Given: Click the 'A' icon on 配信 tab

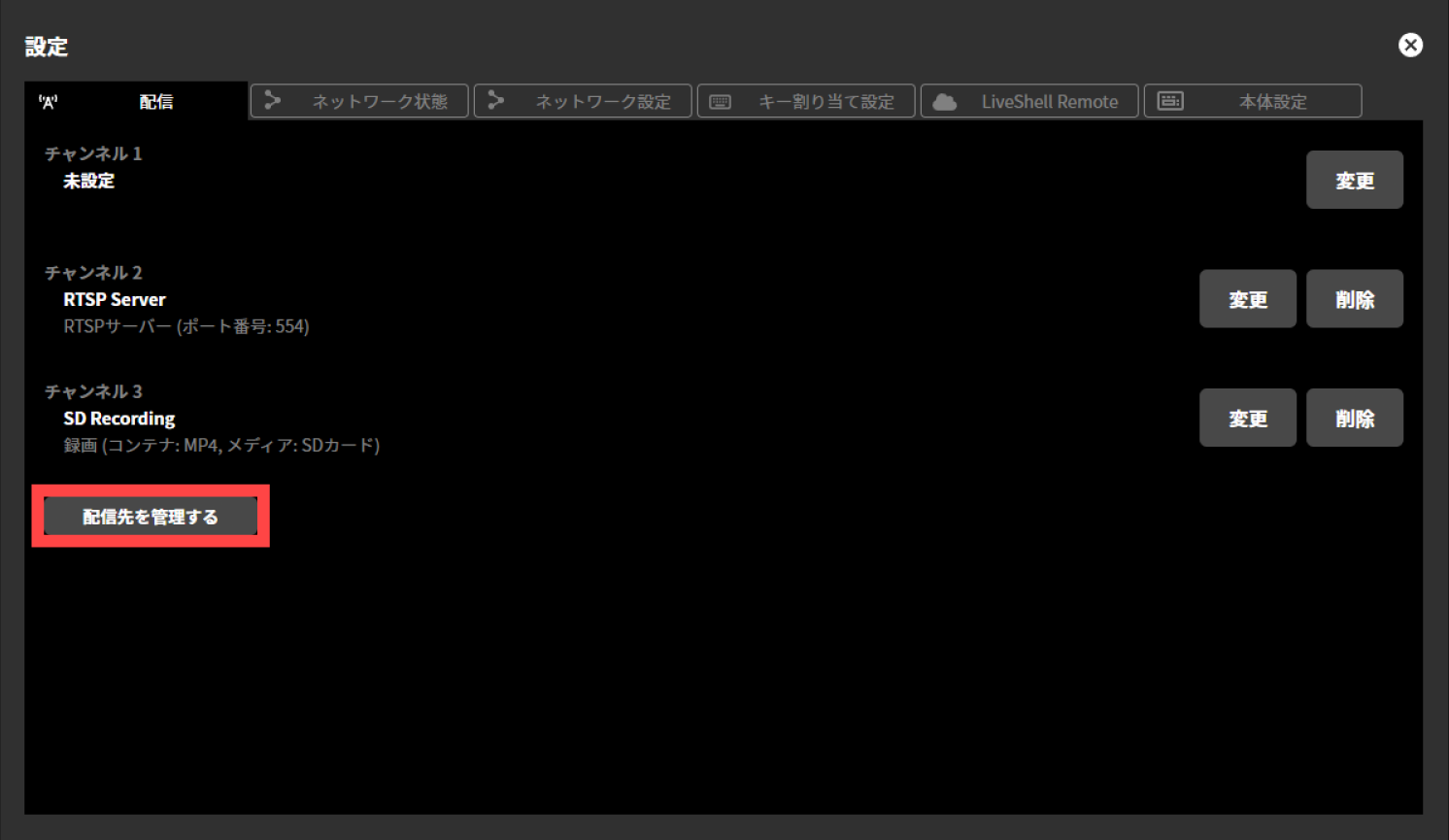Looking at the screenshot, I should [x=51, y=100].
